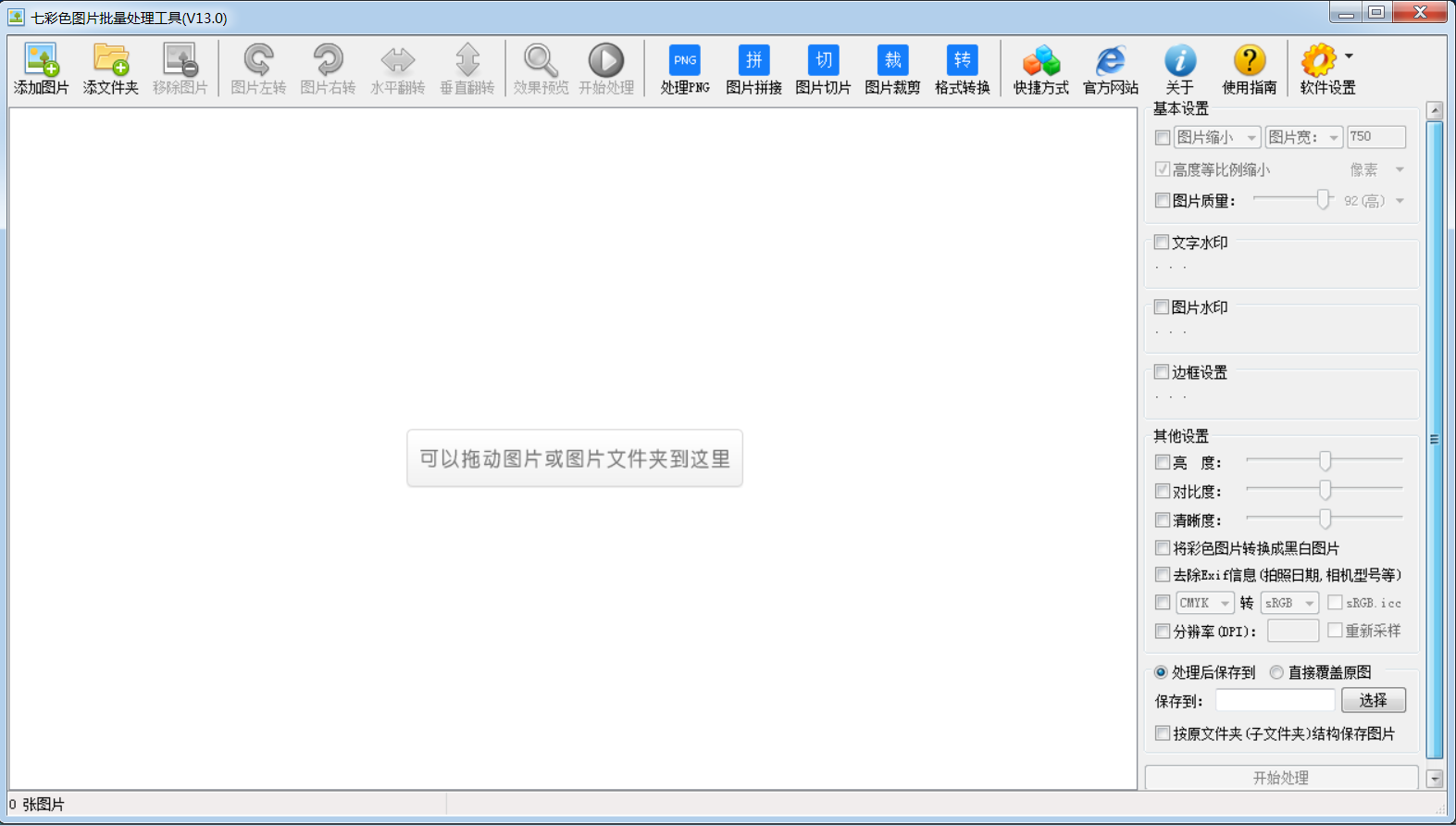Click the 添加图片 add image icon

(x=42, y=61)
